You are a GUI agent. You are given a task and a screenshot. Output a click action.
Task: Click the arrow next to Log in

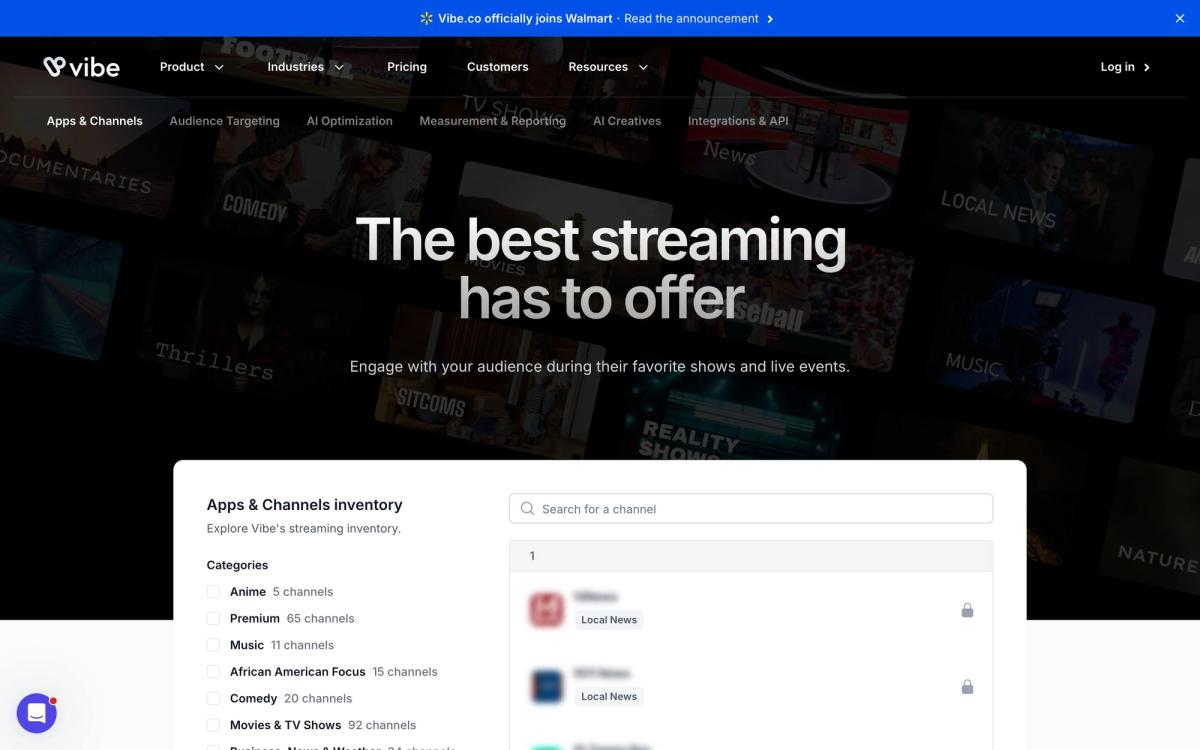[1147, 67]
